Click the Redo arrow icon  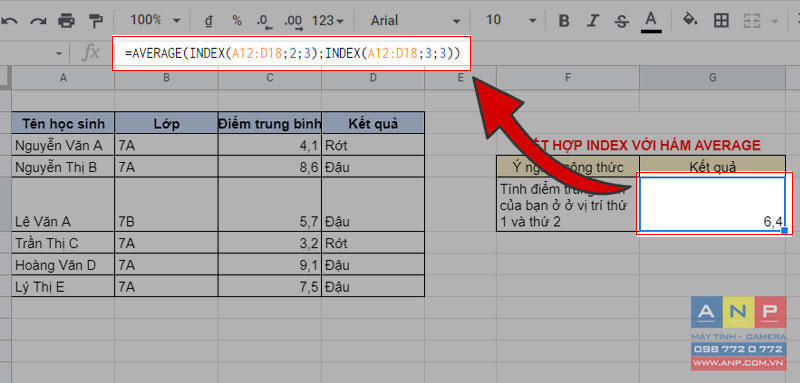(38, 21)
